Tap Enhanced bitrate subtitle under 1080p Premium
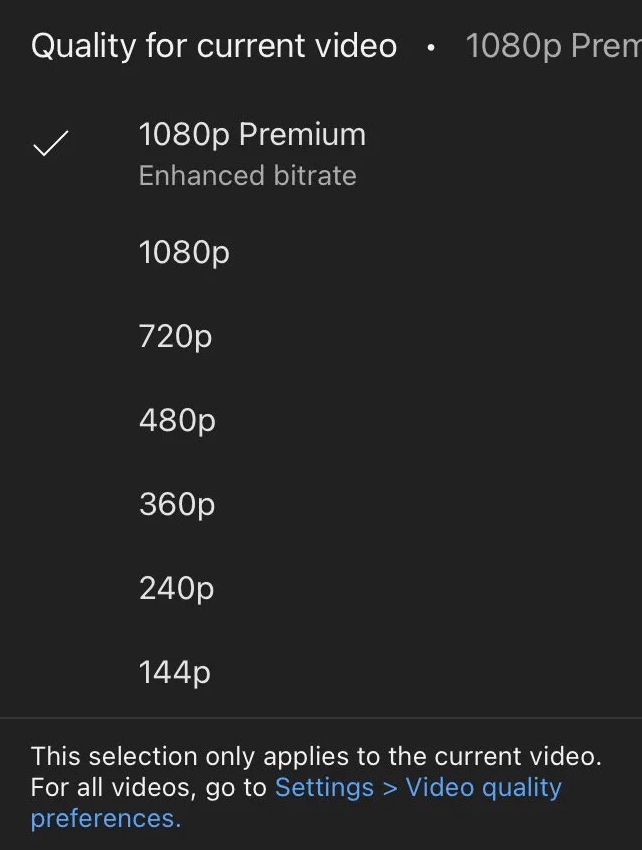The width and height of the screenshot is (642, 850). 247,175
